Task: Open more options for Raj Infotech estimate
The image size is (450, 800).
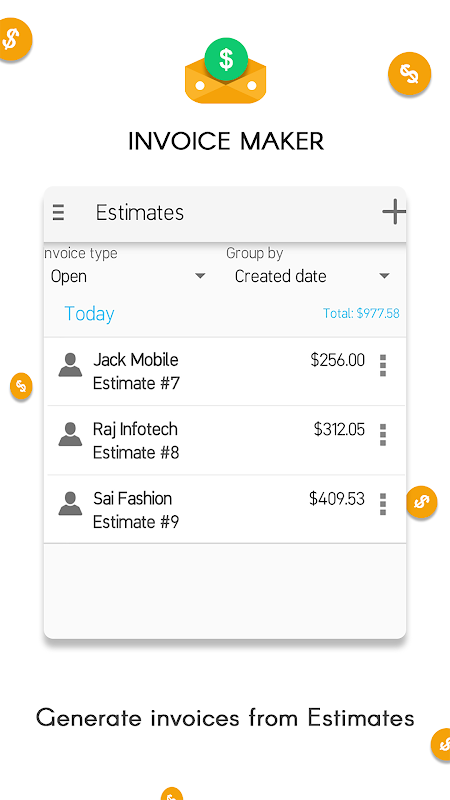Action: 383,435
